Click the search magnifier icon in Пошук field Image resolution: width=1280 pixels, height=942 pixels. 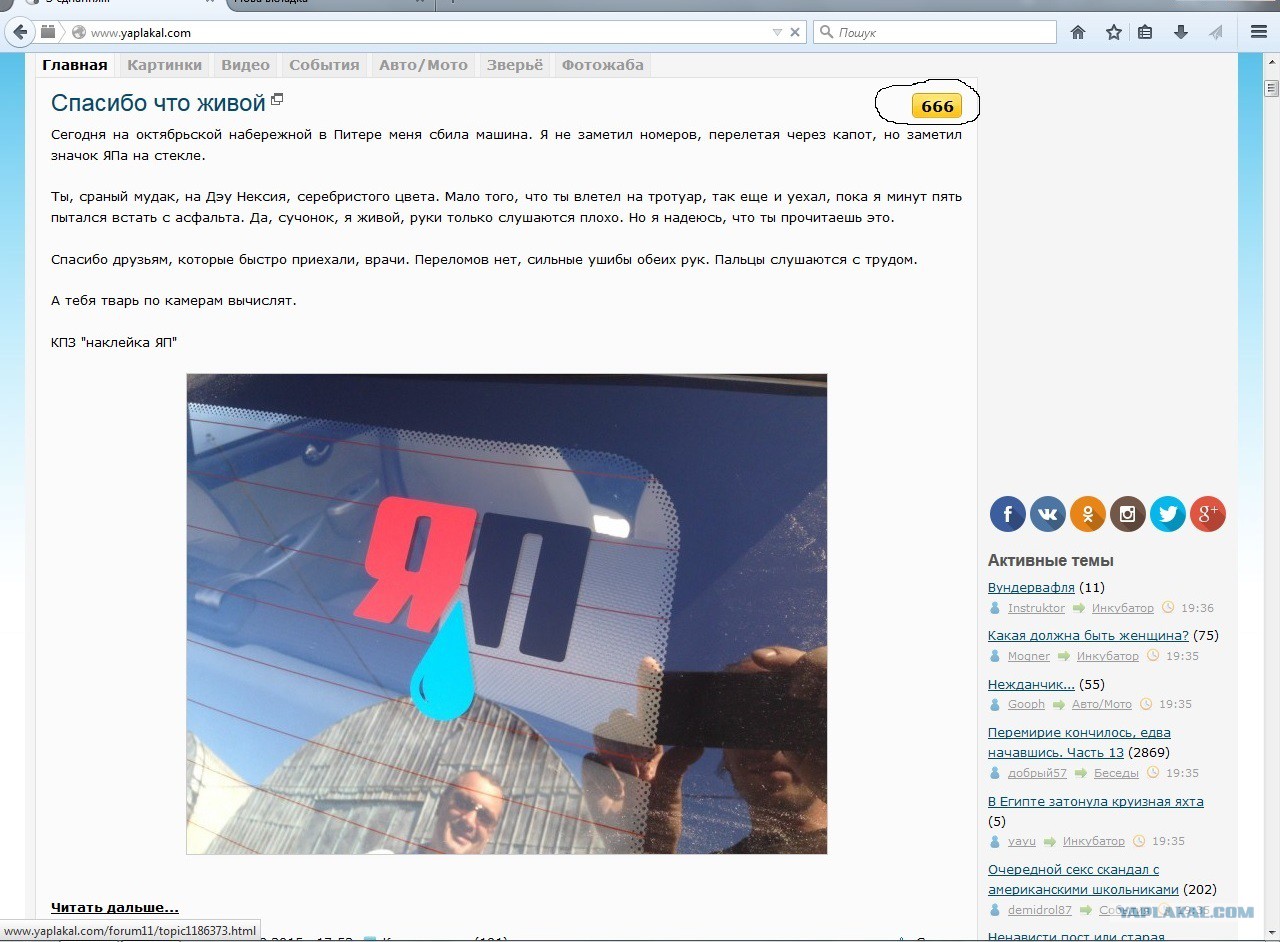(826, 32)
